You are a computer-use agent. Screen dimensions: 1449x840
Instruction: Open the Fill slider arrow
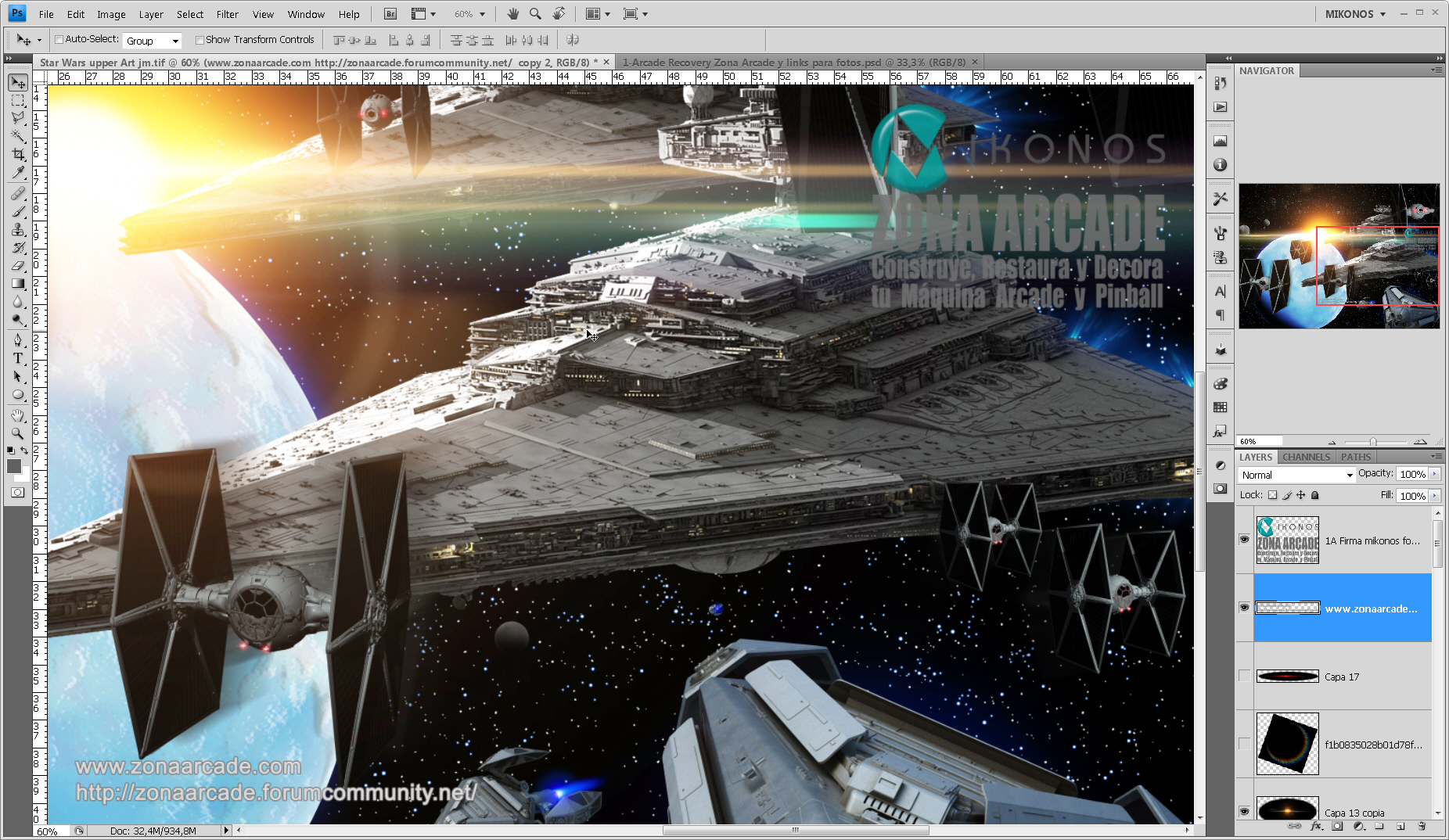coord(1435,496)
